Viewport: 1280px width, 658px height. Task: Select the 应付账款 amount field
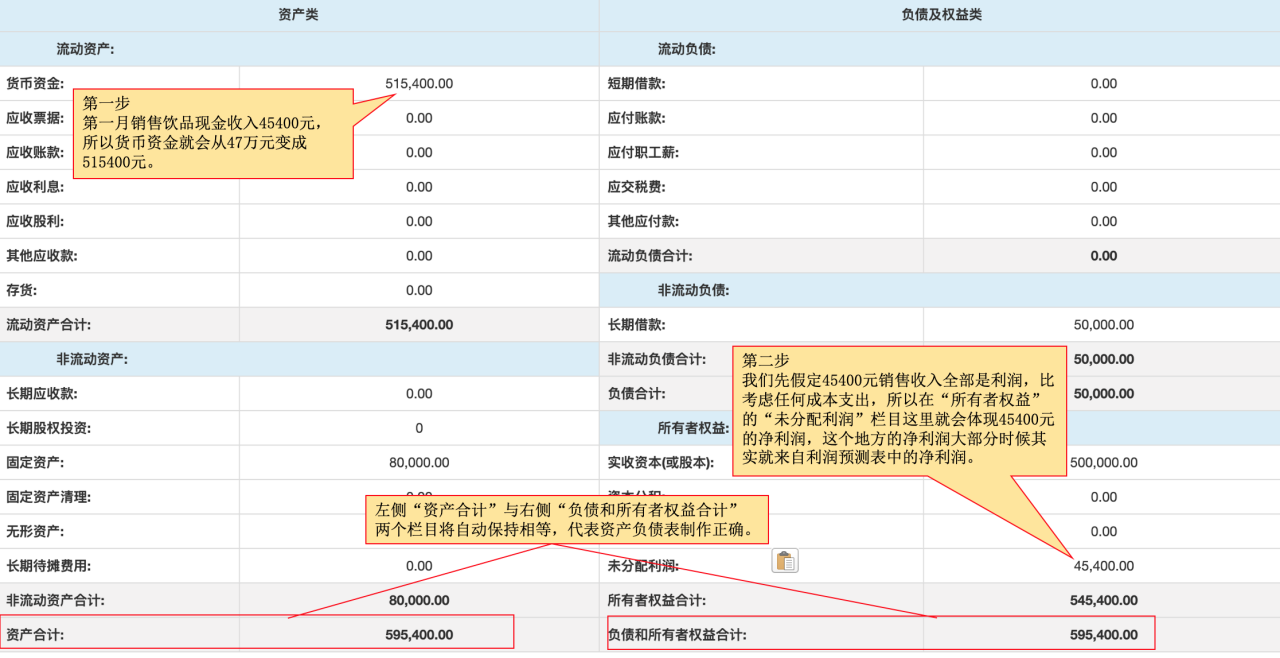[1103, 118]
